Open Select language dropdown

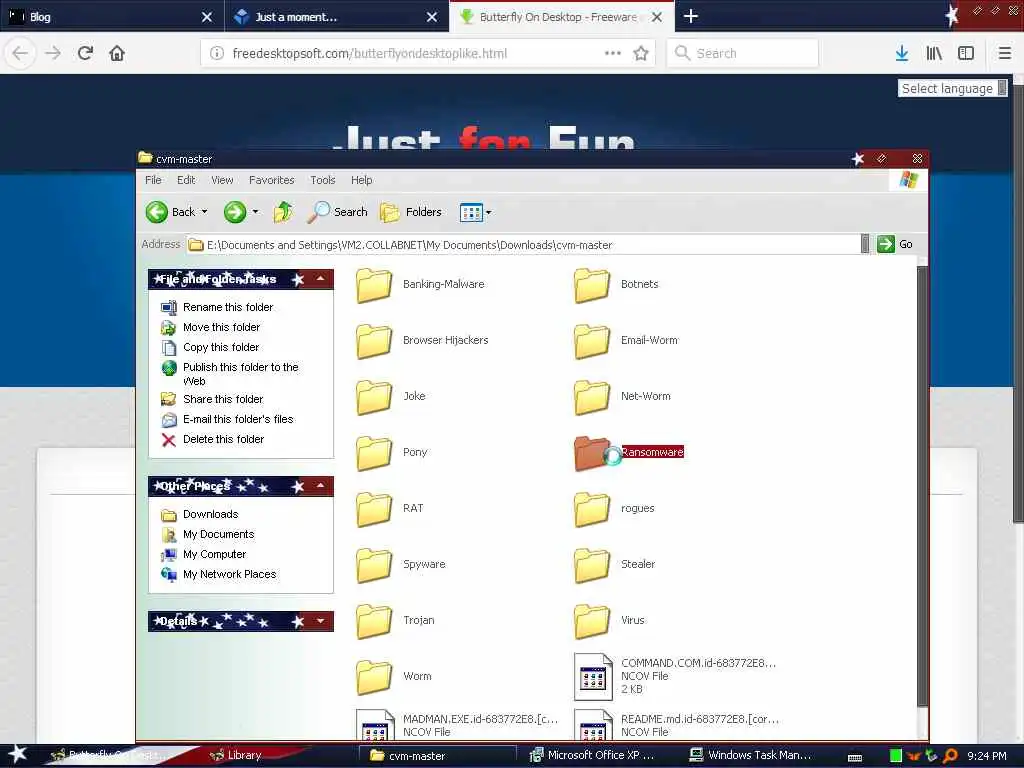point(953,88)
